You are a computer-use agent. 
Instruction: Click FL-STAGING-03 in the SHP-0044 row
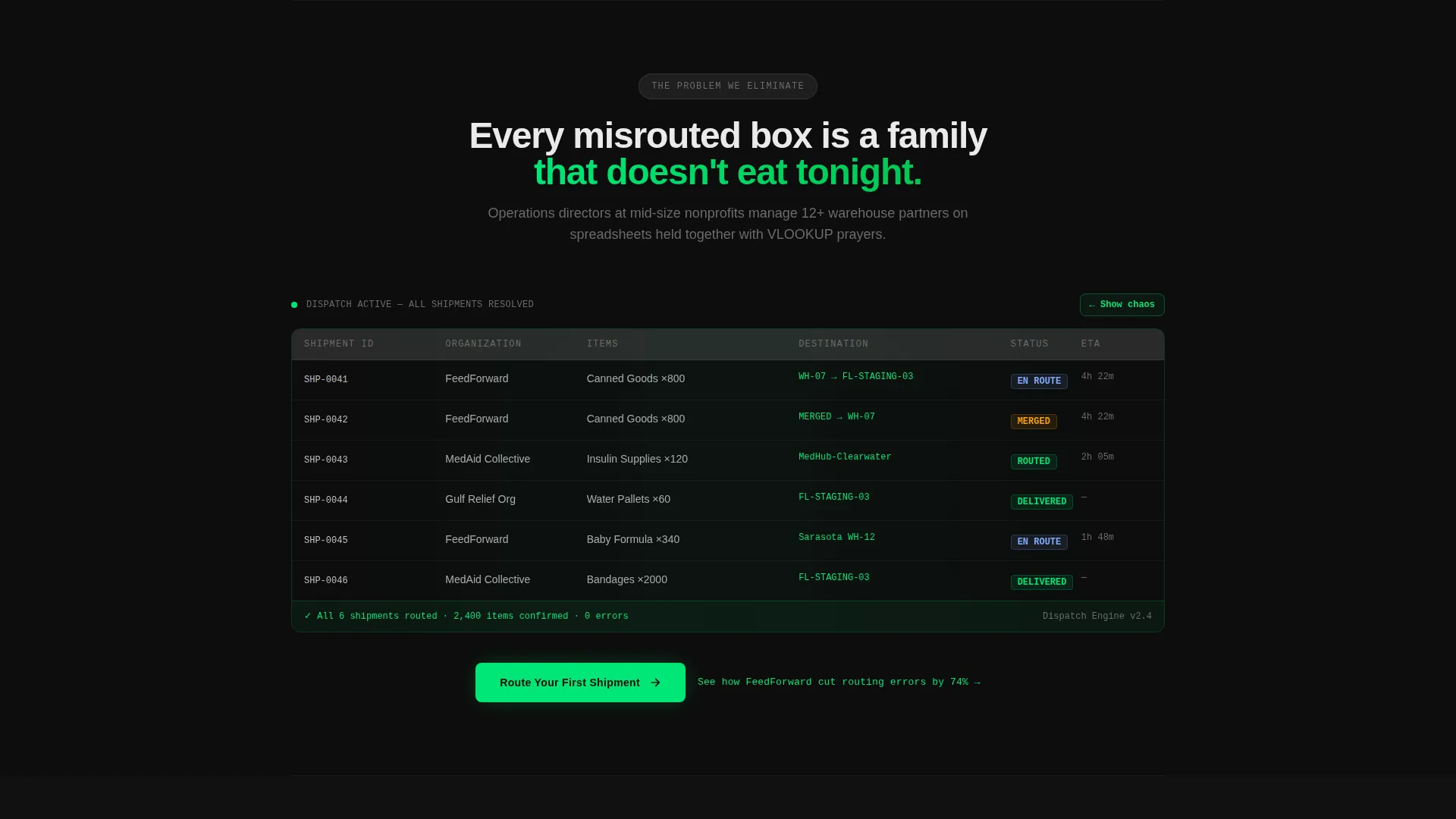[833, 497]
